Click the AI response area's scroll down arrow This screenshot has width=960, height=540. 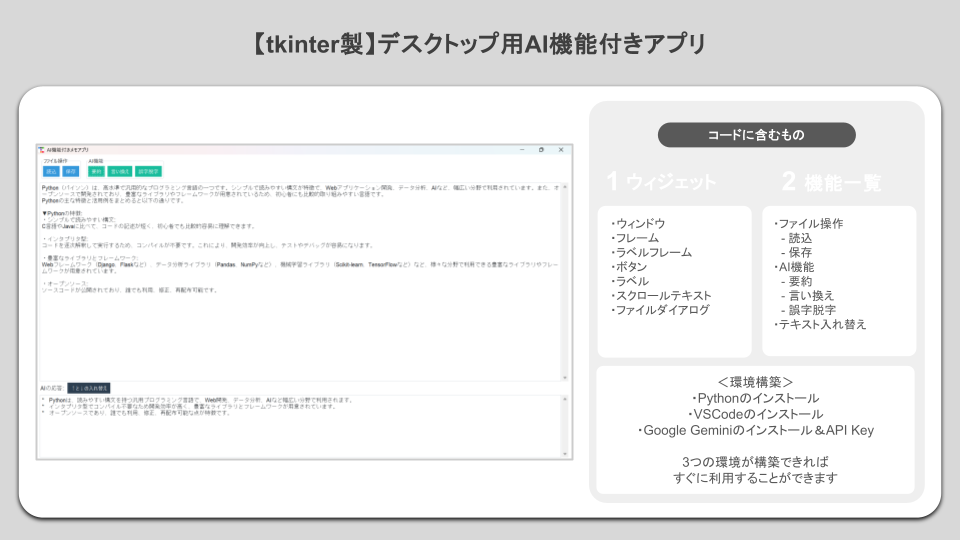pos(564,454)
